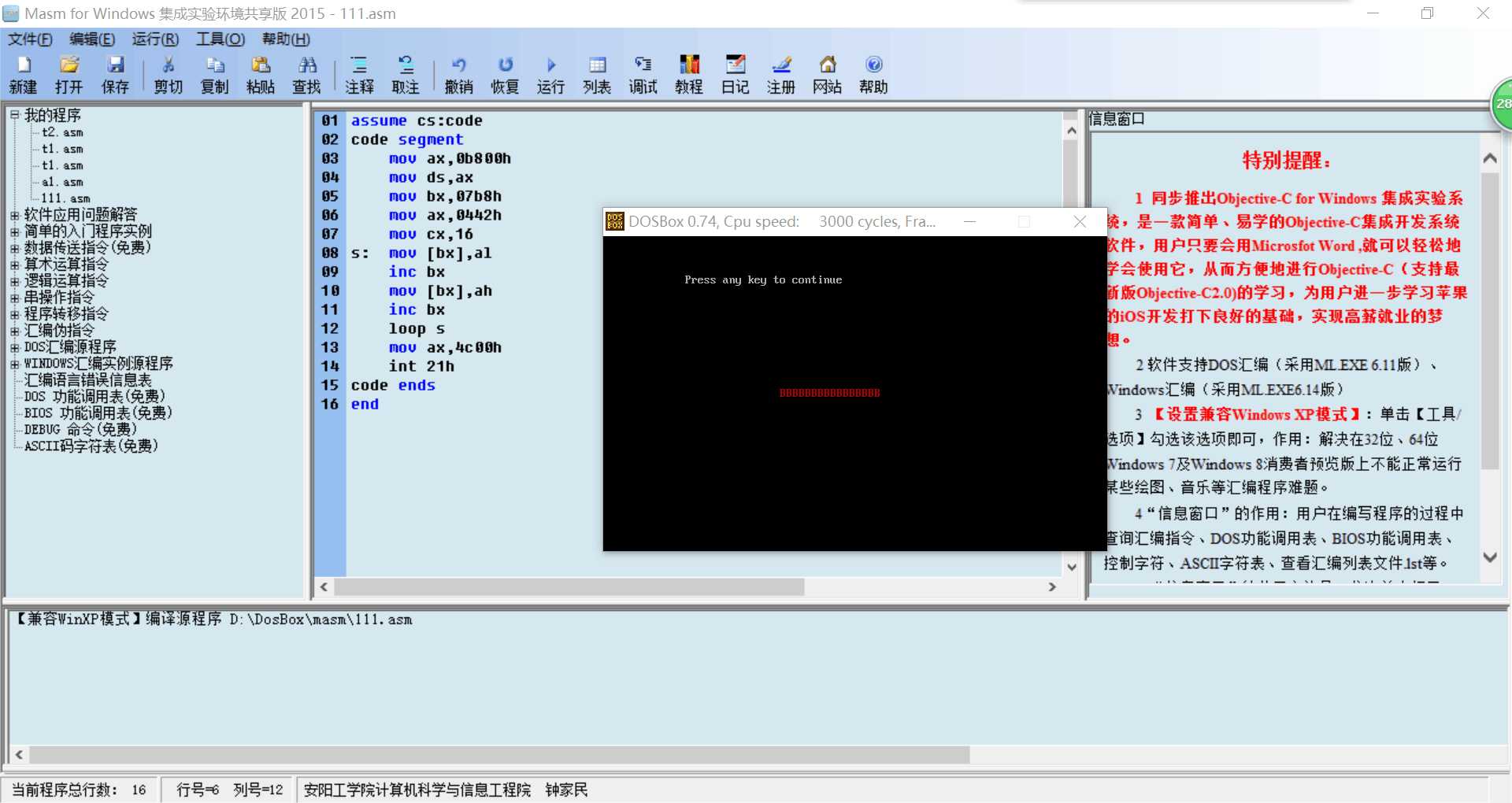This screenshot has height=803, width=1512.
Task: Click the 信息窗口 scrollbar's down arrow
Action: [1489, 557]
